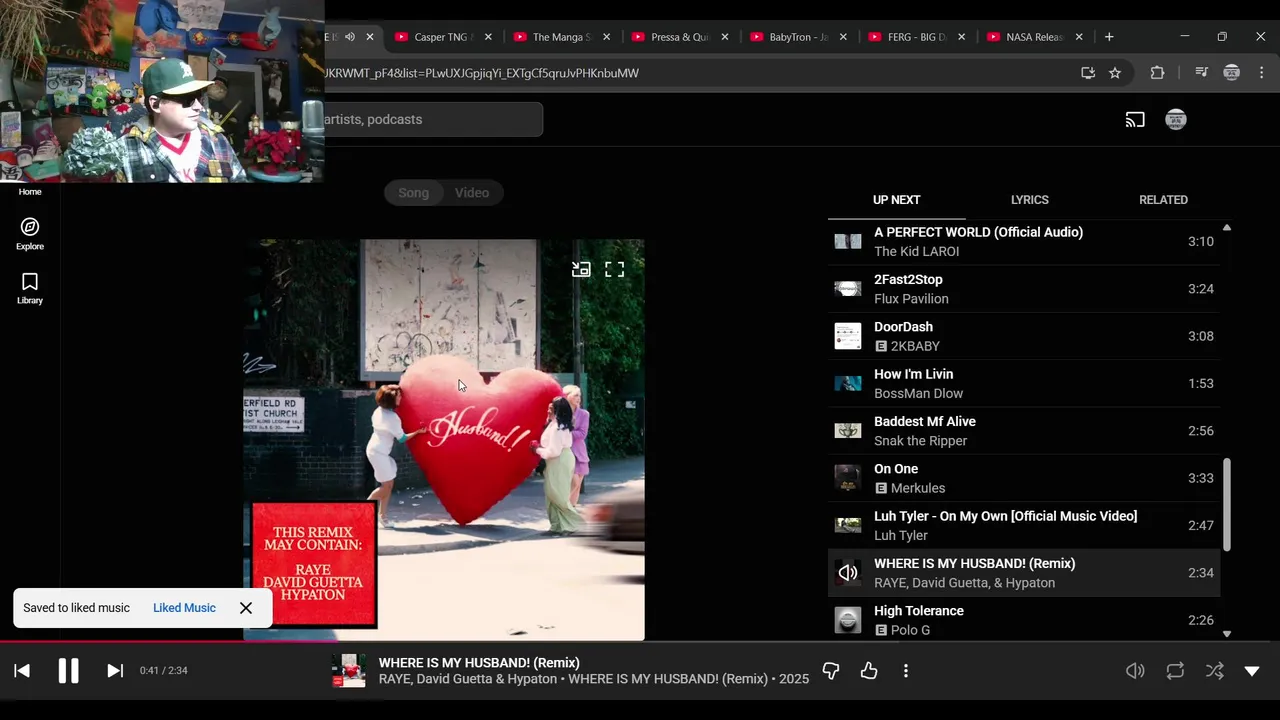The height and width of the screenshot is (720, 1280).
Task: Open the Liked Music link in toast
Action: (x=184, y=608)
